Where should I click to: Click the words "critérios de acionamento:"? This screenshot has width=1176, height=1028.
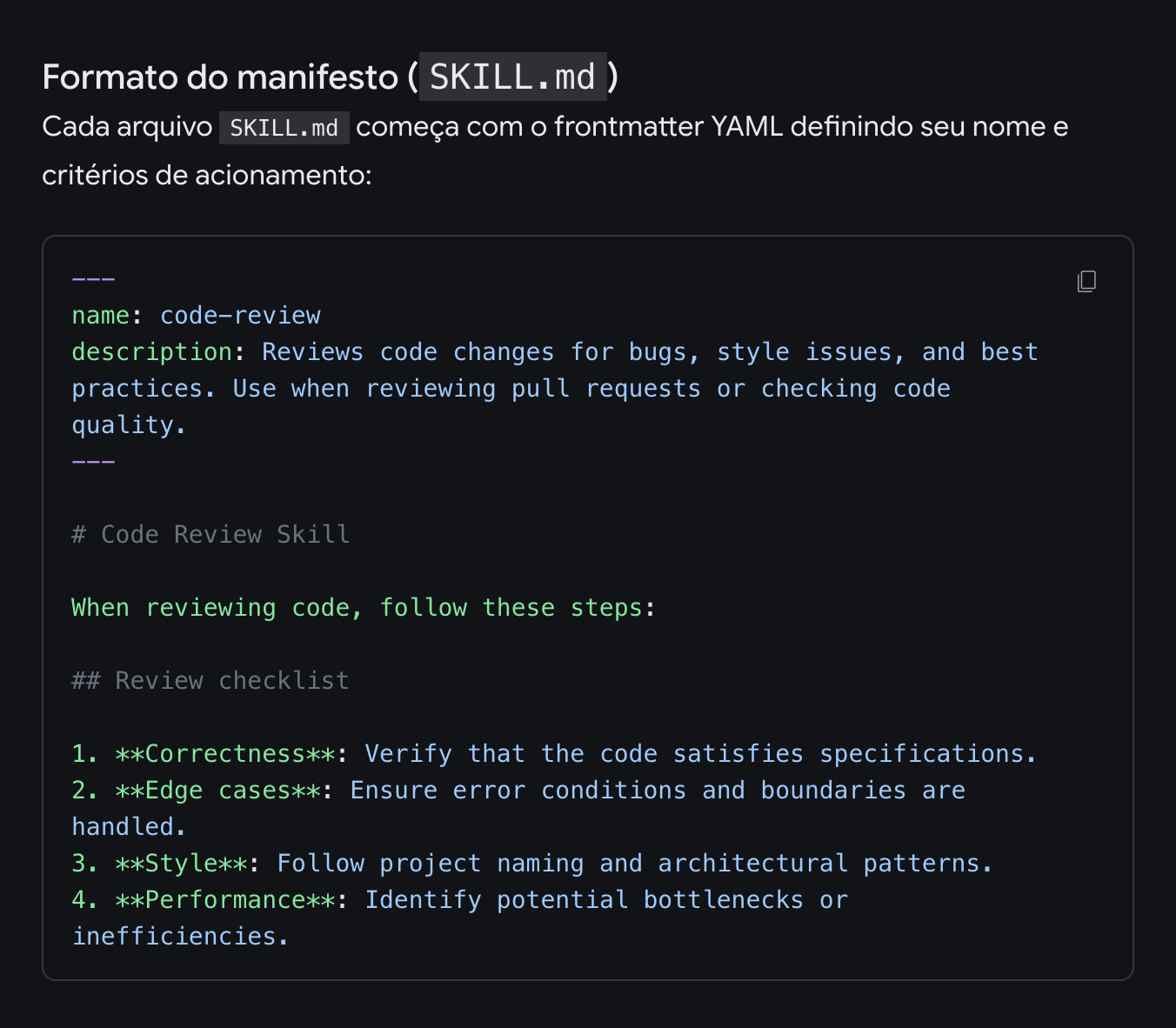pyautogui.click(x=207, y=175)
